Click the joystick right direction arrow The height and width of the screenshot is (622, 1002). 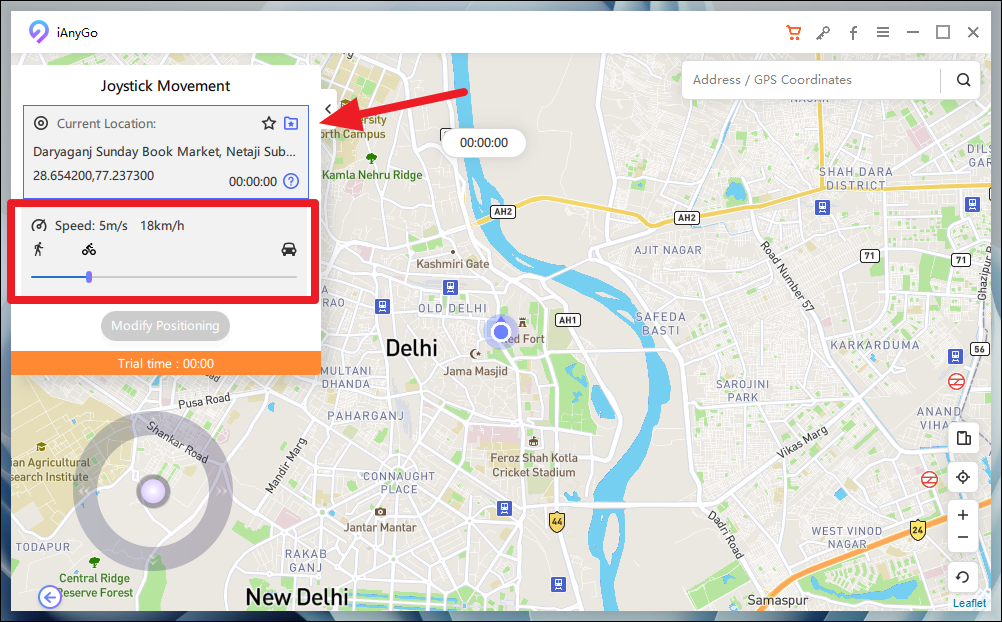(x=221, y=491)
